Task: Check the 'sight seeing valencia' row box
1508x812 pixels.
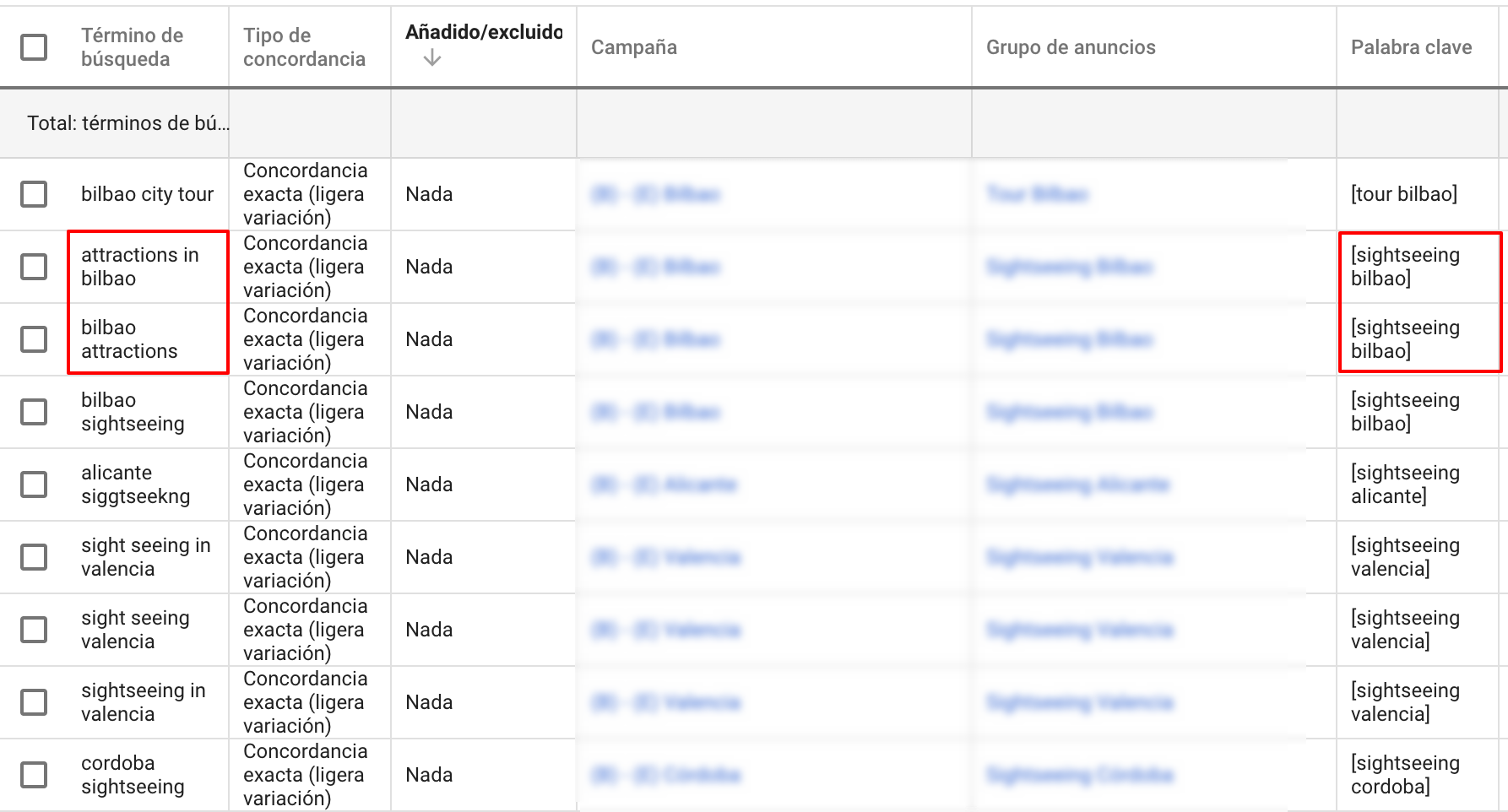Action: pyautogui.click(x=34, y=630)
